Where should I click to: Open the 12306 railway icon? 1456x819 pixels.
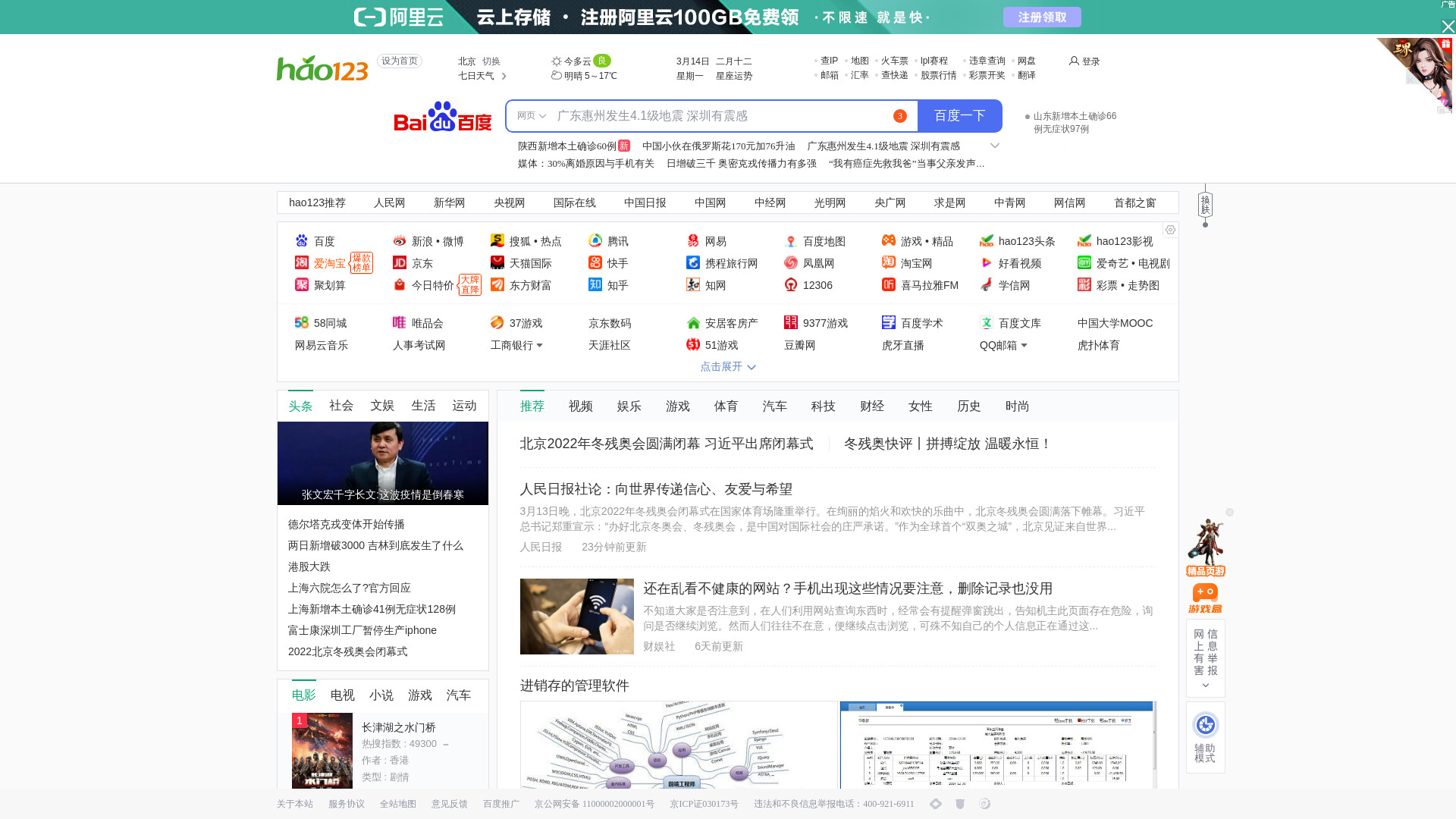[x=791, y=284]
